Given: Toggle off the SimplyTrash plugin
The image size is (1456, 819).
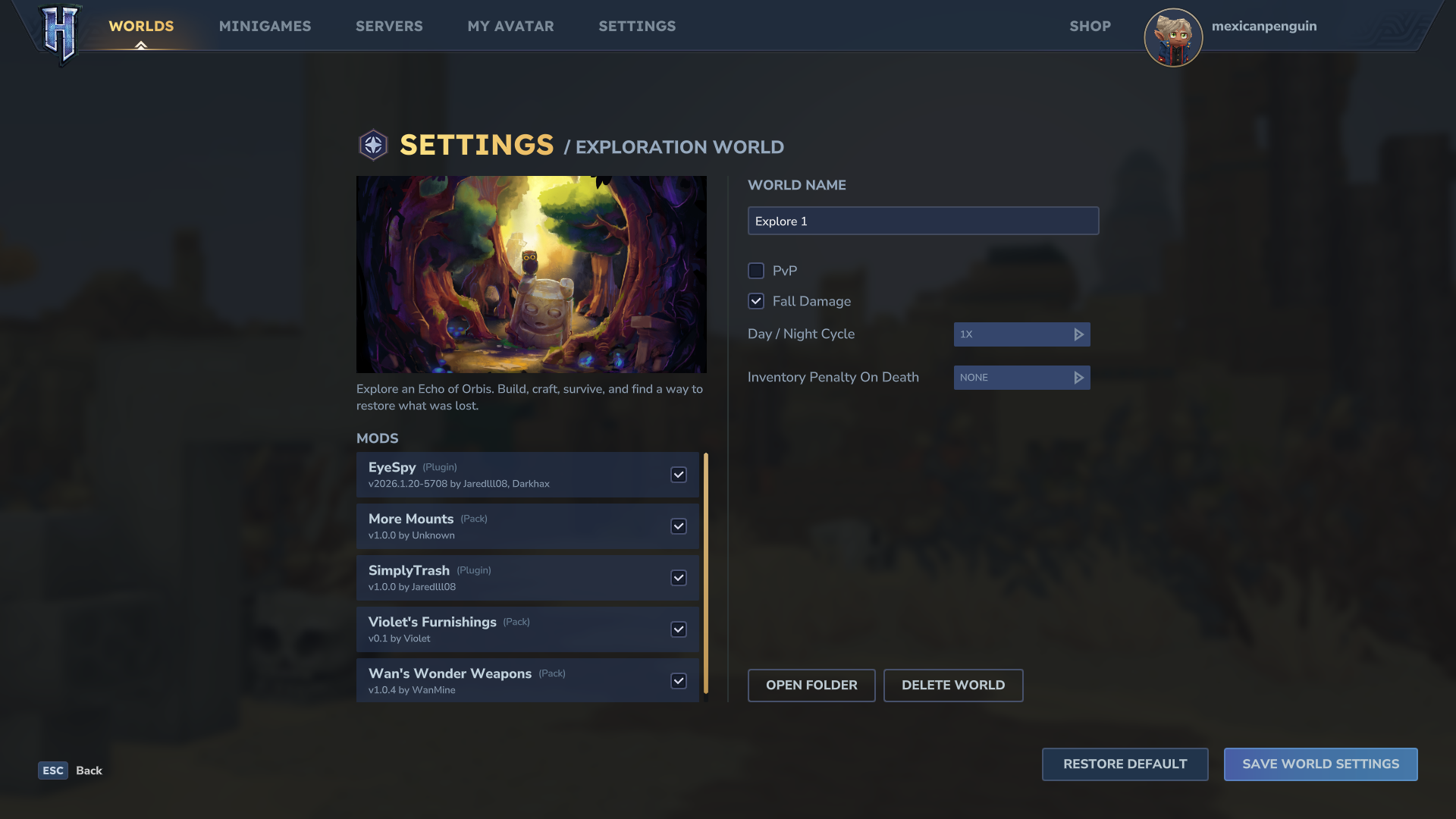Looking at the screenshot, I should (679, 578).
